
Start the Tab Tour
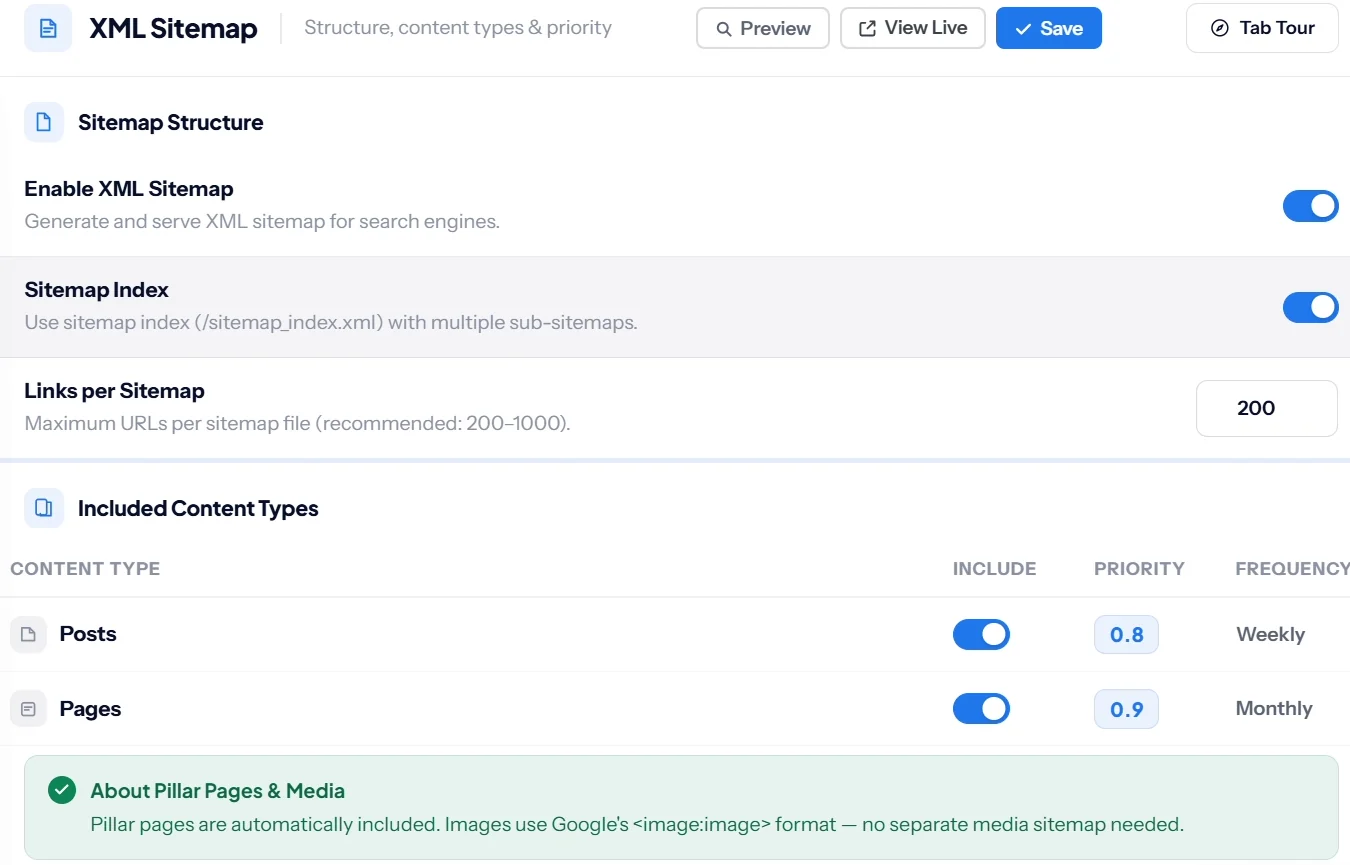coord(1262,28)
